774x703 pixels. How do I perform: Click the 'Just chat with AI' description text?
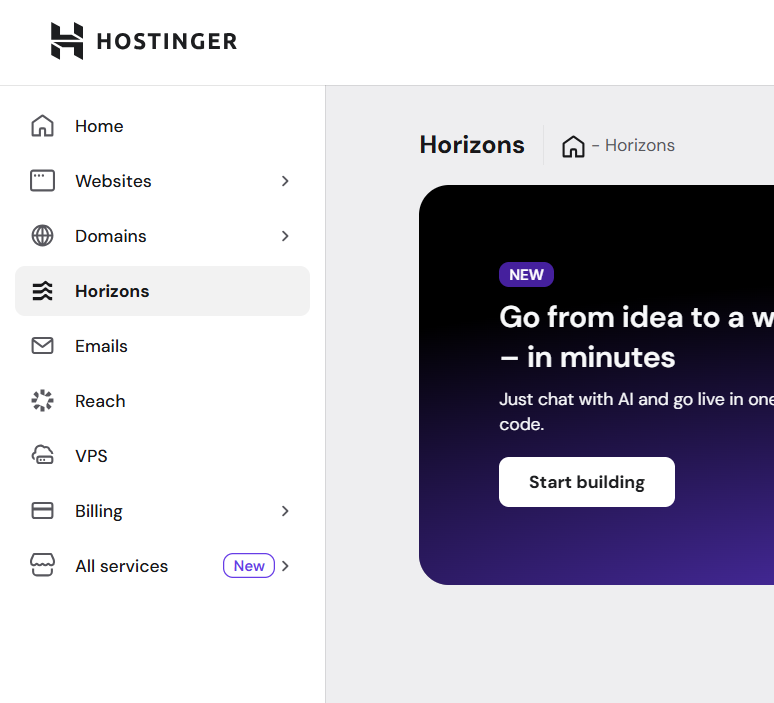coord(636,411)
